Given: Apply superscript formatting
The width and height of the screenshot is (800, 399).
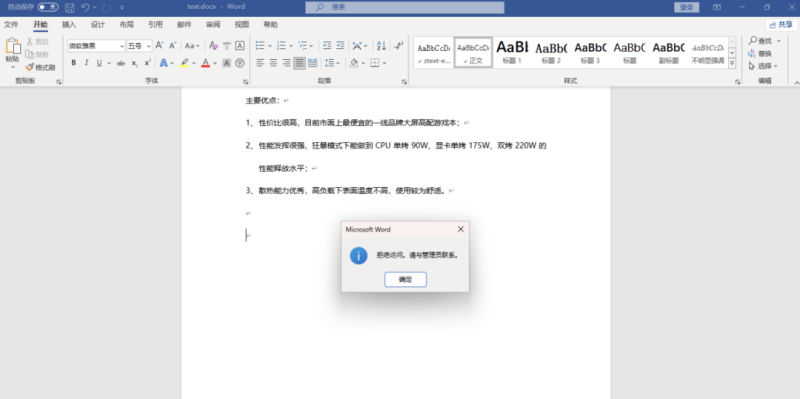Looking at the screenshot, I should coord(147,63).
